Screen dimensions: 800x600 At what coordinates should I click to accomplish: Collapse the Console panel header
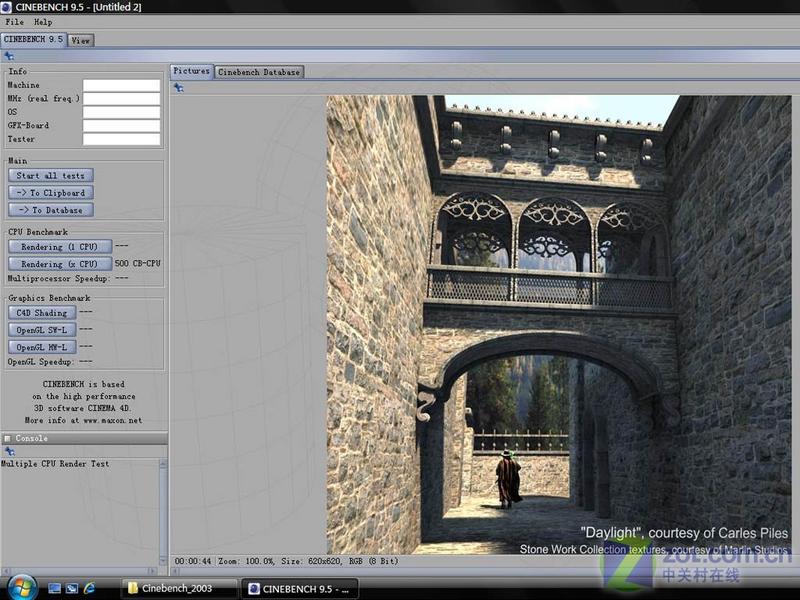tap(84, 438)
